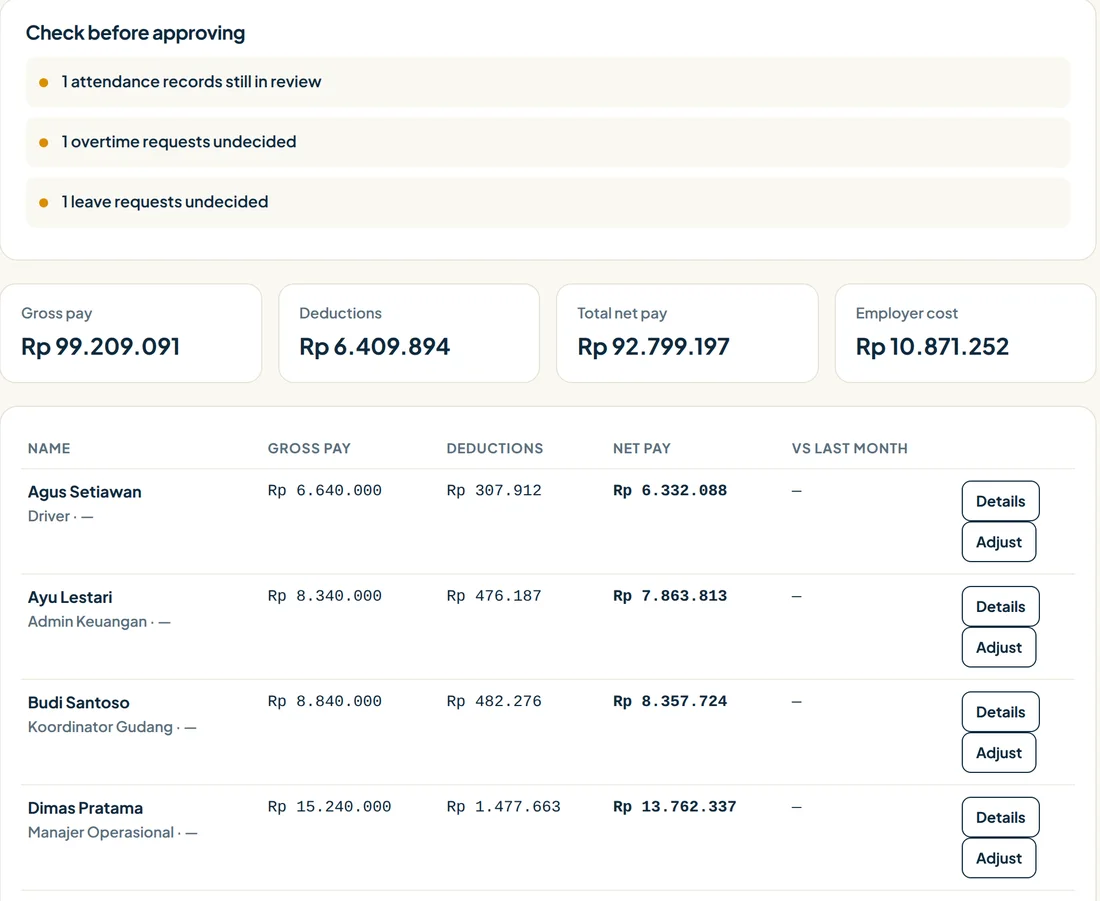Click deductions value Rp 482.276
Viewport: 1100px width, 901px height.
coord(494,701)
